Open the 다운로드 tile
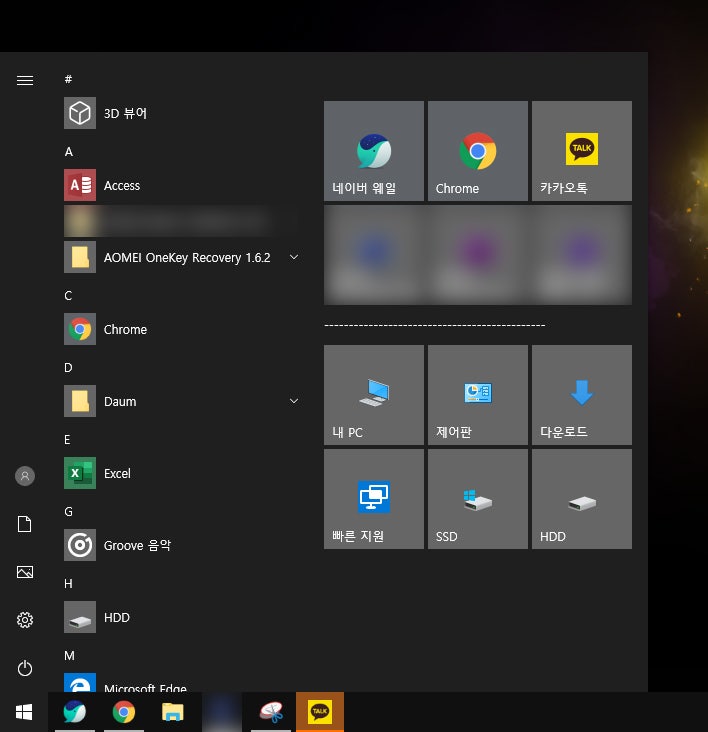 click(582, 395)
